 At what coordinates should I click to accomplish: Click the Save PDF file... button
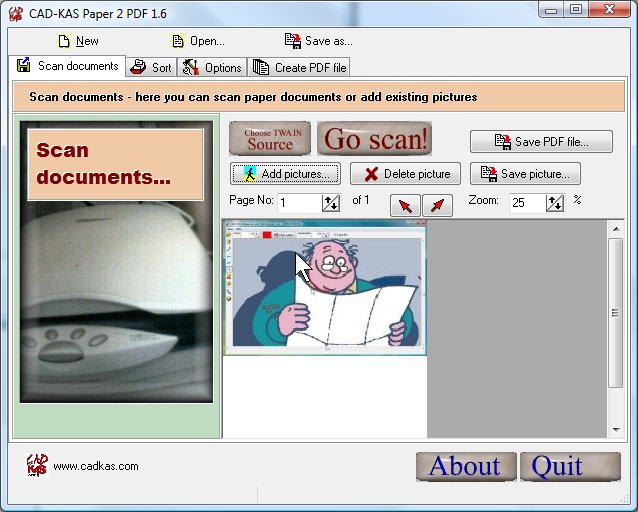(541, 142)
